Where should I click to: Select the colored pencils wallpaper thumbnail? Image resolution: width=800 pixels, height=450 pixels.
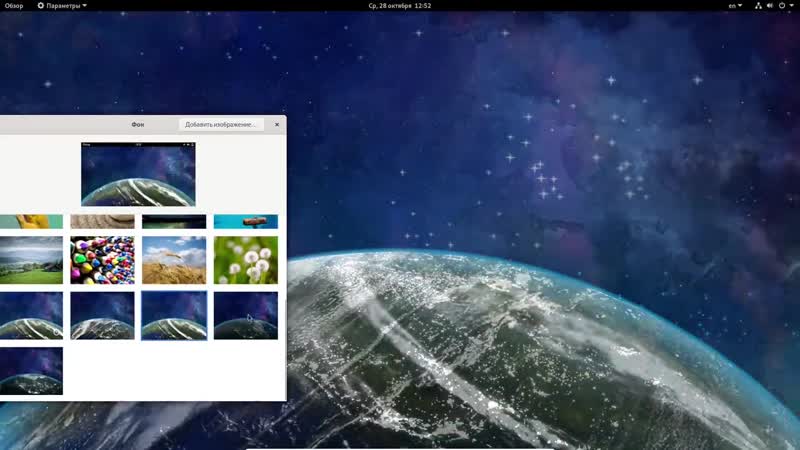(x=103, y=260)
